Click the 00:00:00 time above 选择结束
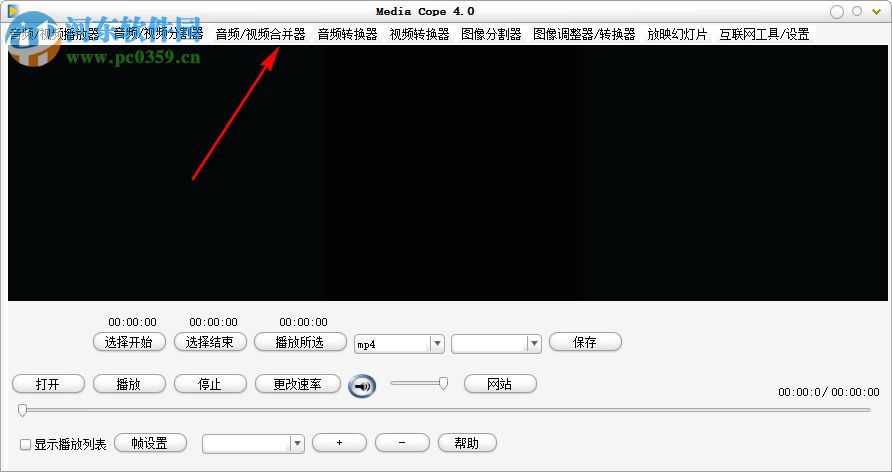Screen dimensions: 892x472 [x=213, y=322]
